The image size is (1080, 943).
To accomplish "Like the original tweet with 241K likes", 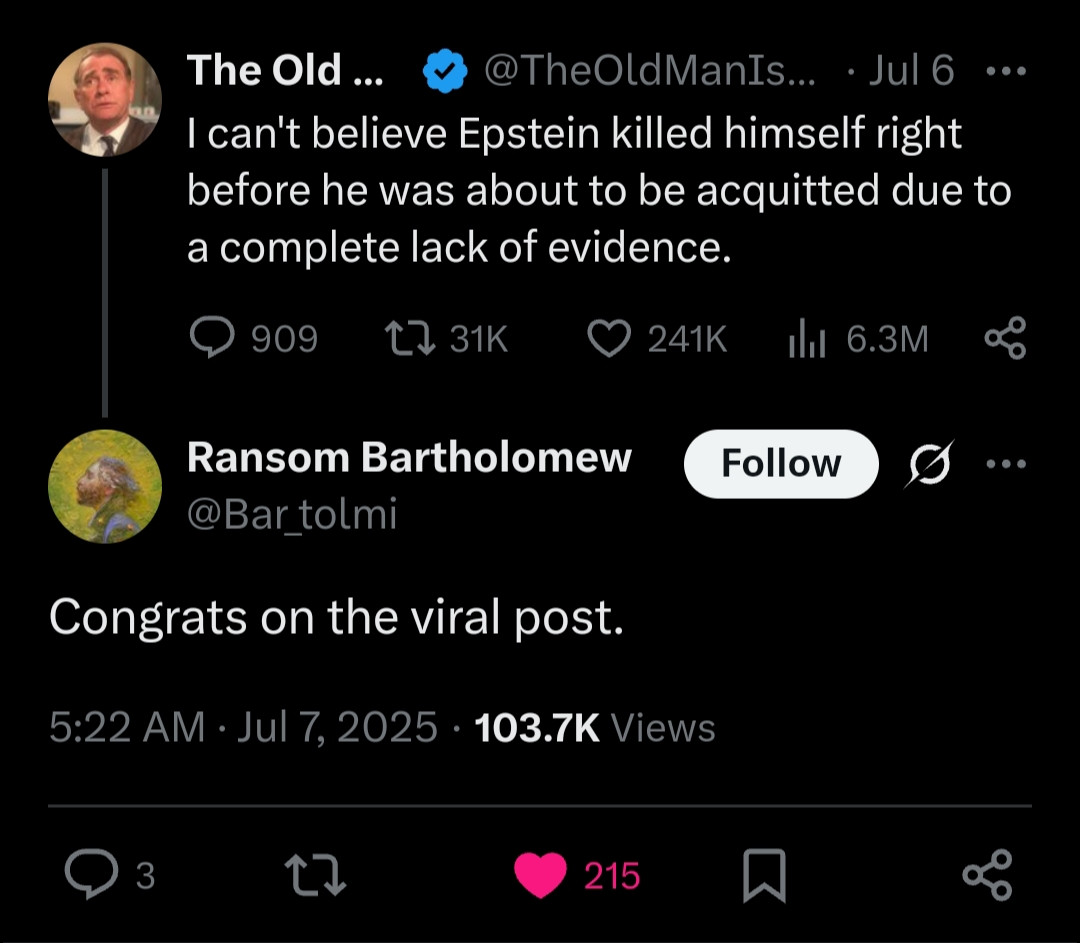I will point(606,341).
